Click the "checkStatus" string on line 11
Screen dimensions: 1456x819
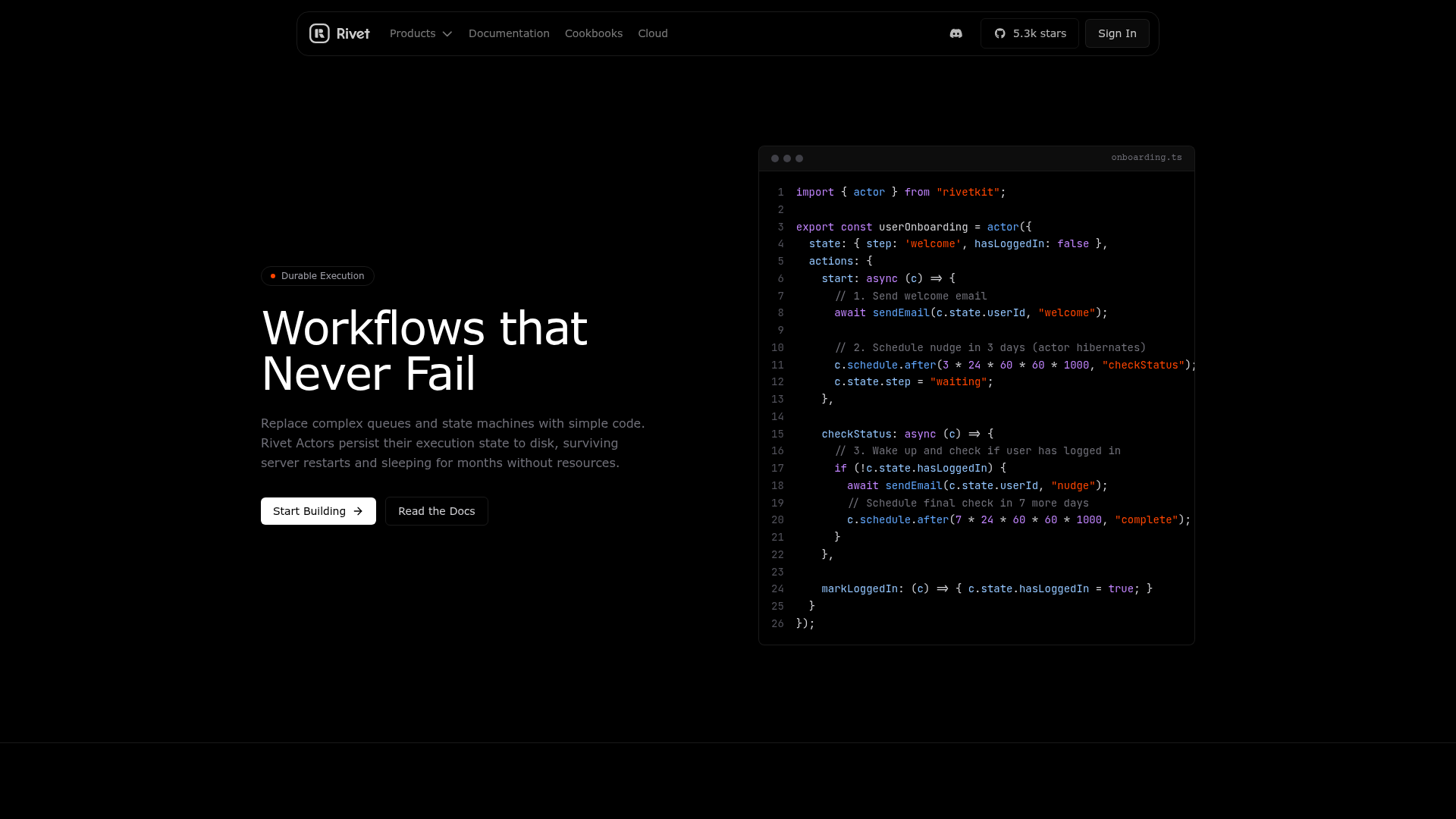point(1143,366)
